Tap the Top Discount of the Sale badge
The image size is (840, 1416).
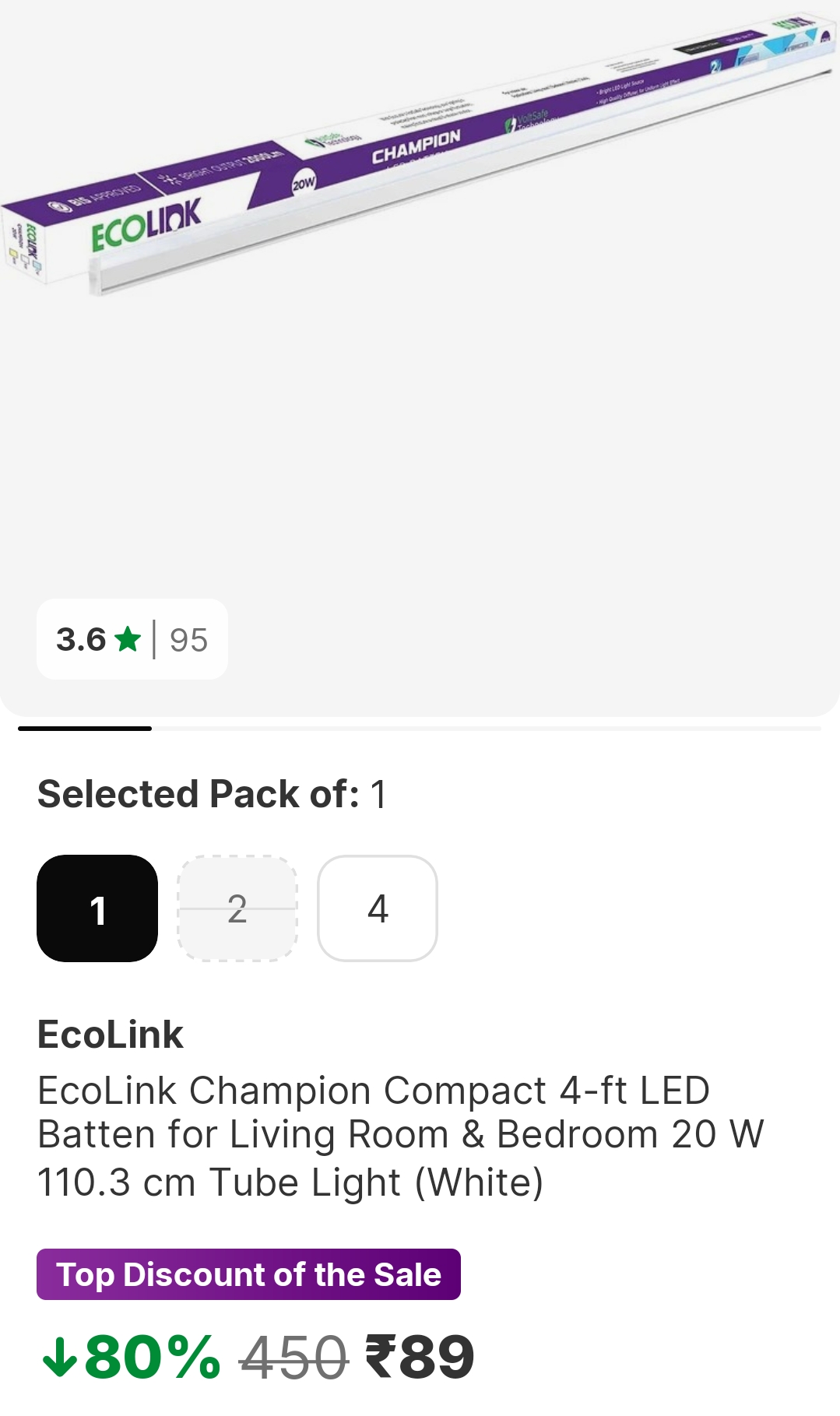(248, 1274)
